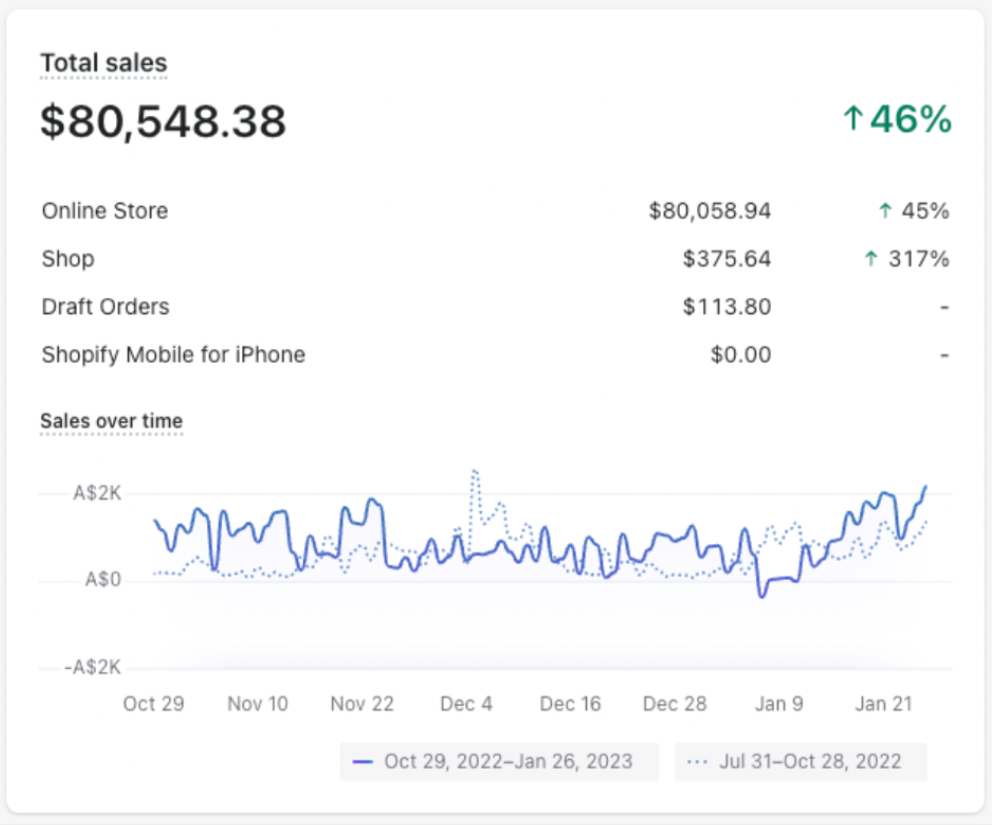
Task: Select the Online Store row label
Action: (x=105, y=211)
